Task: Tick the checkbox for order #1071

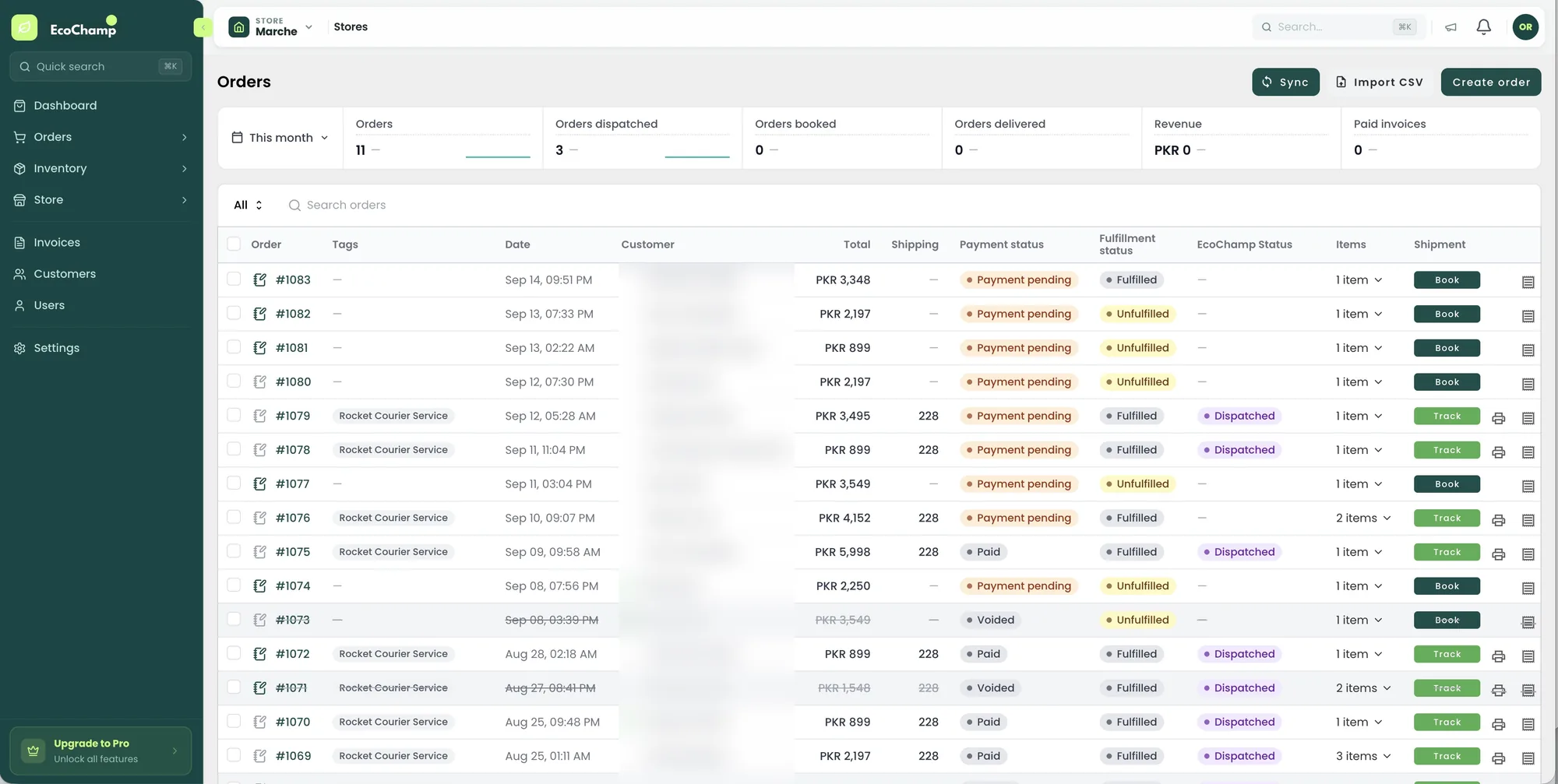Action: (x=234, y=687)
